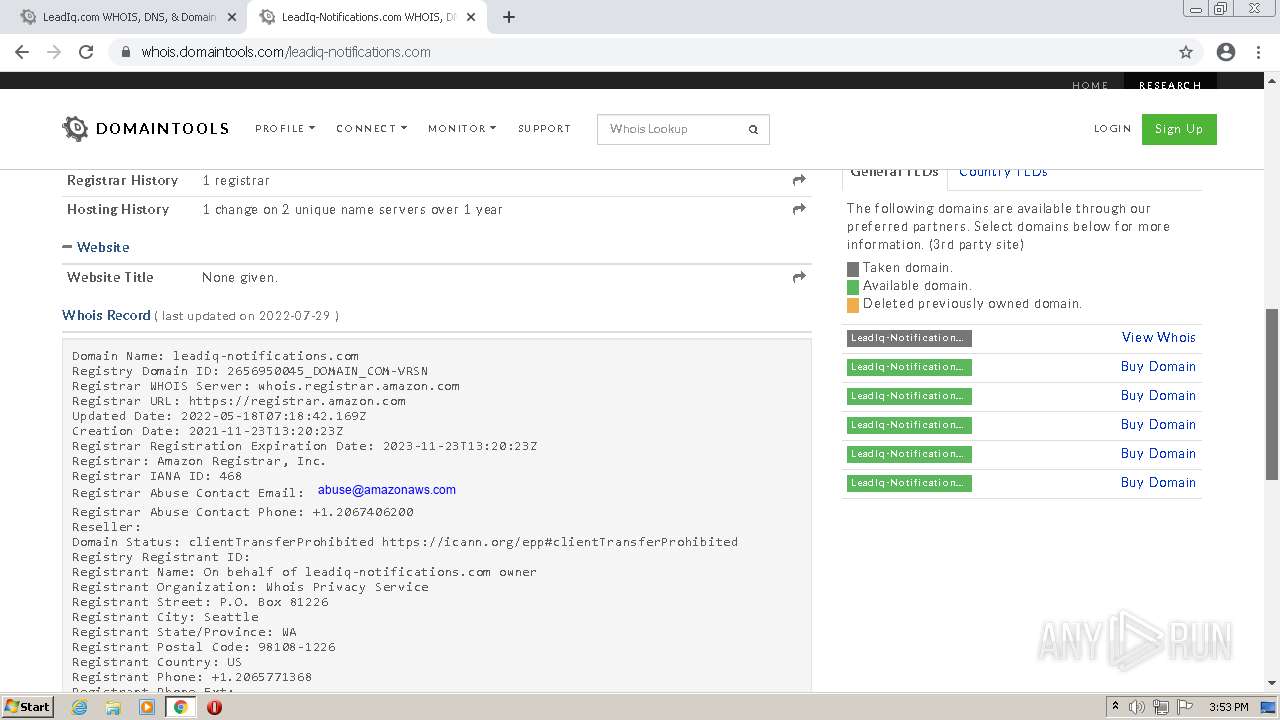
Task: Click the Whois Record heading link
Action: pos(106,315)
